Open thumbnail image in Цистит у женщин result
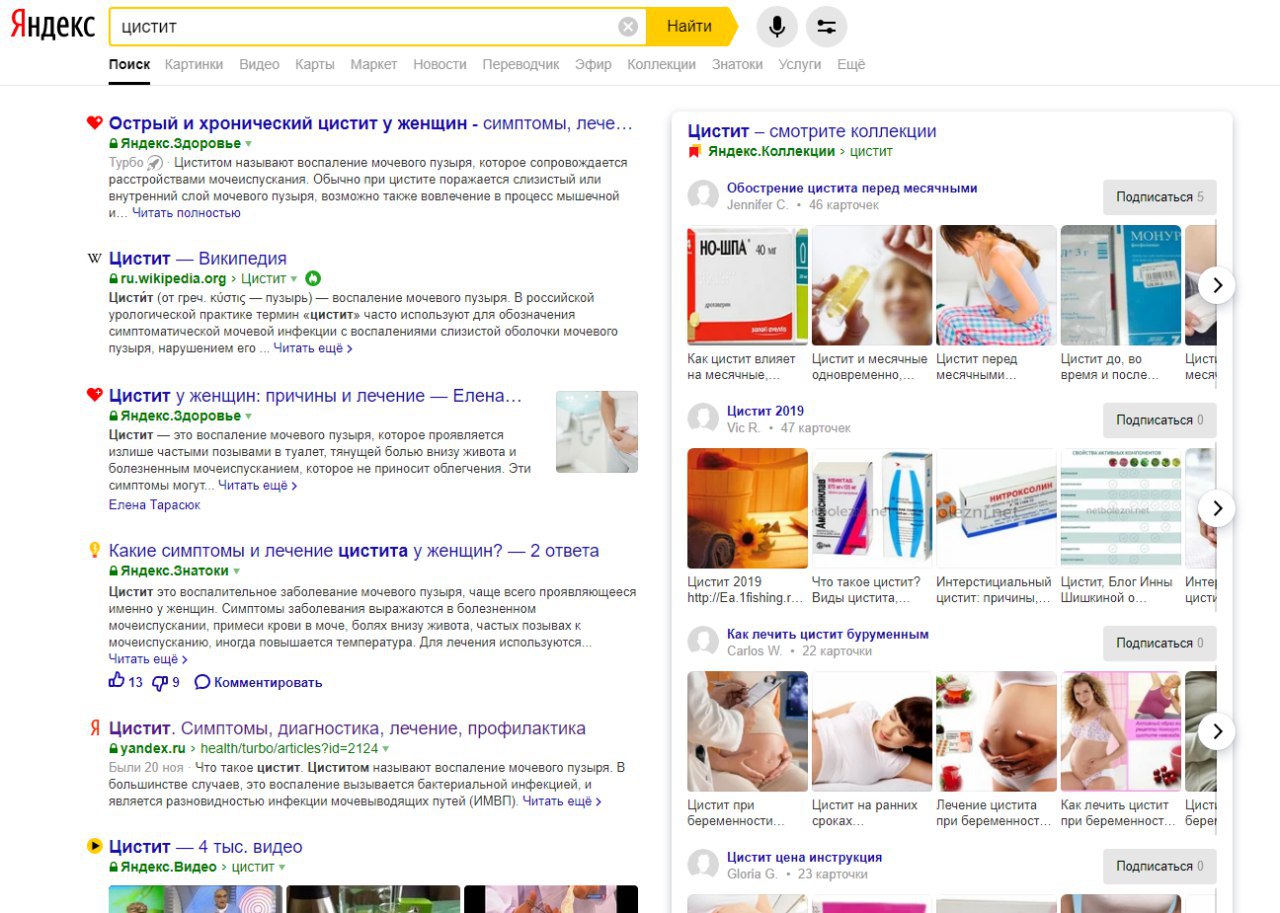 click(x=597, y=432)
